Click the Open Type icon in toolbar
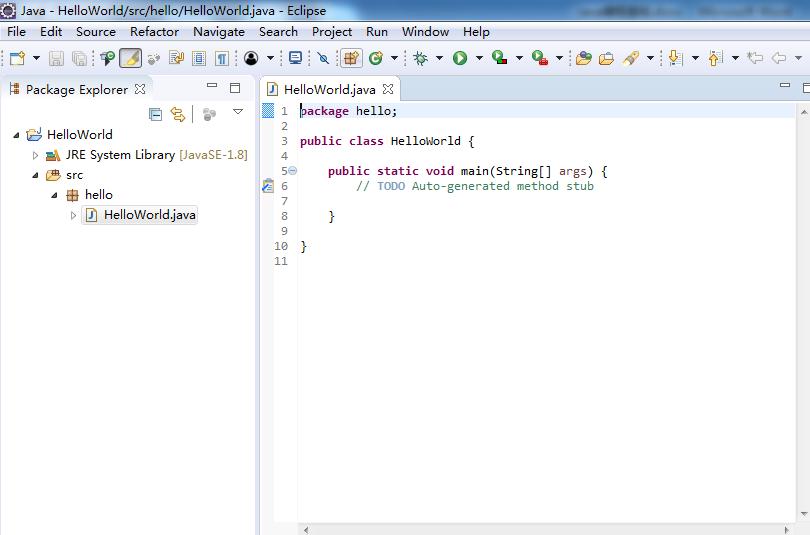 [x=583, y=58]
